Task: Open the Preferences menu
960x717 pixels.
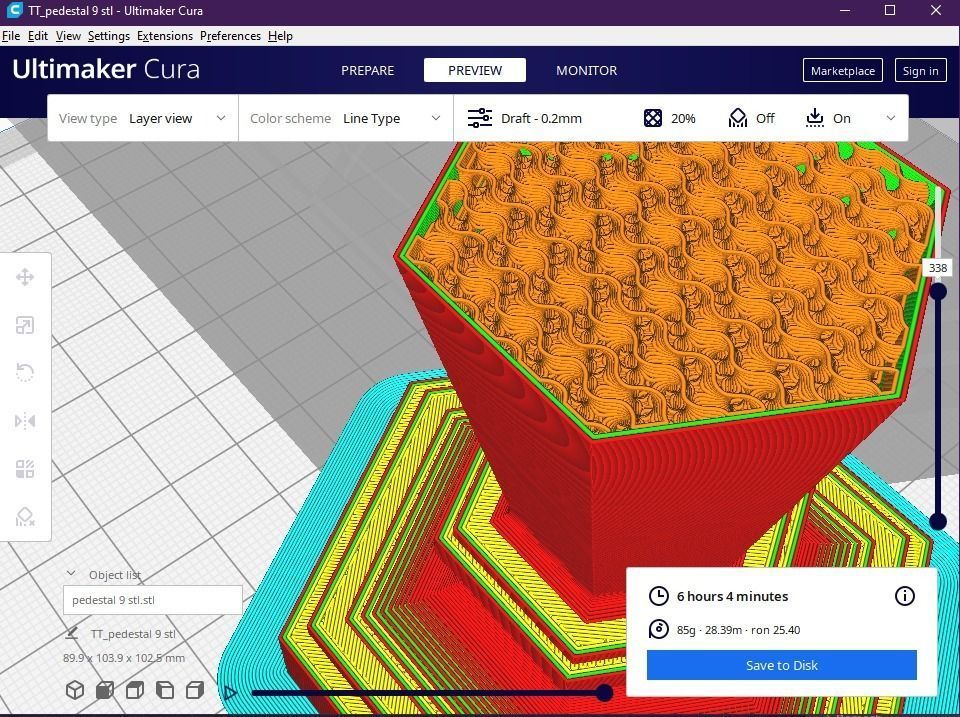Action: click(230, 36)
